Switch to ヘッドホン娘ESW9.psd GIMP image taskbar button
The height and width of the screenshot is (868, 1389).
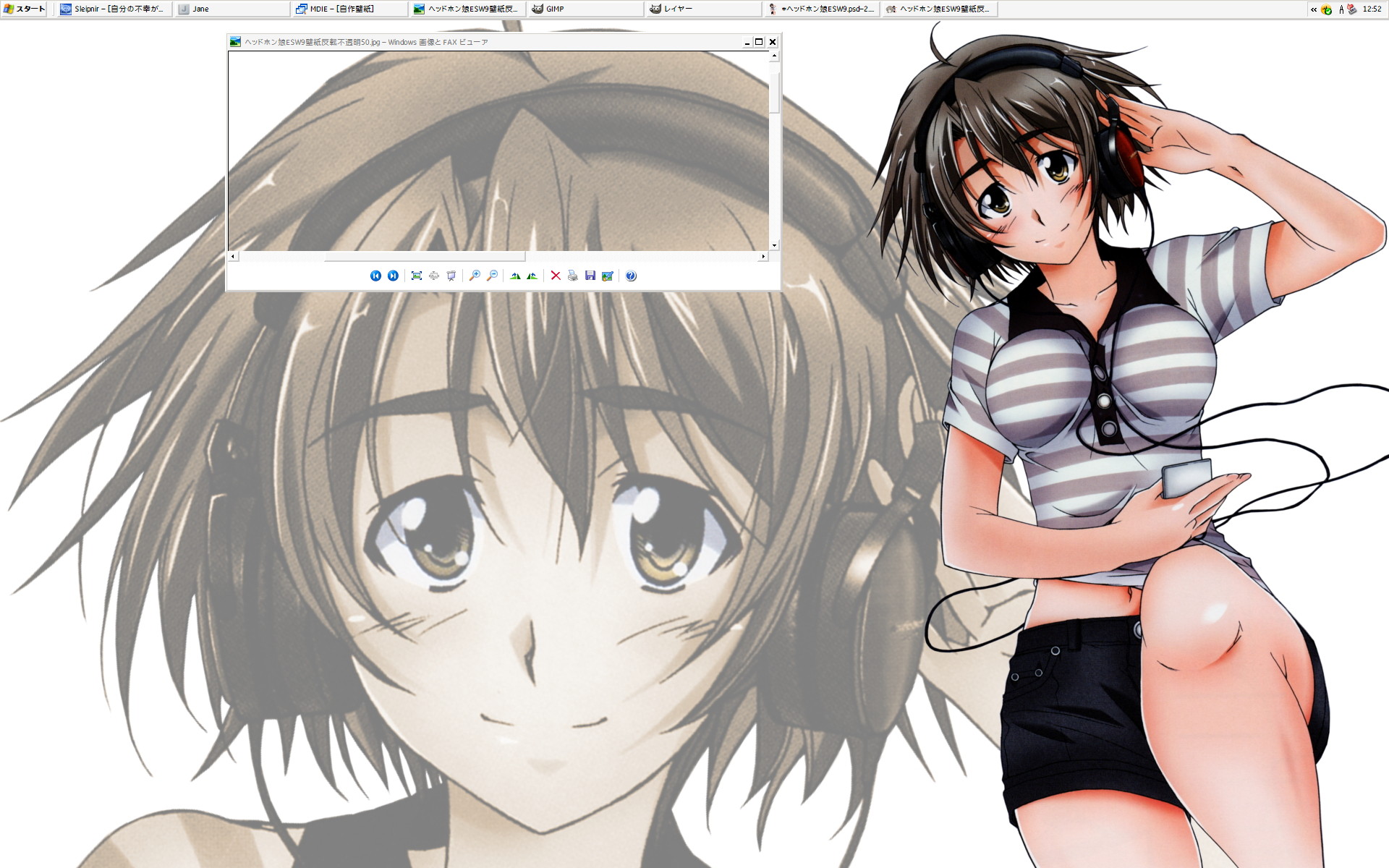coord(821,9)
